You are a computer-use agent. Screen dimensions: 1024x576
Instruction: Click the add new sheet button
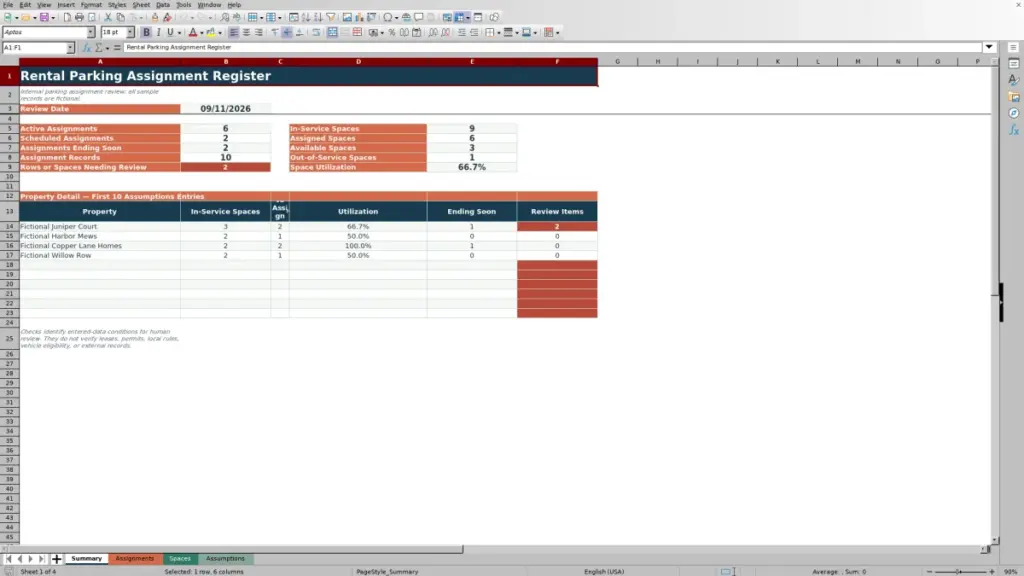pos(57,558)
